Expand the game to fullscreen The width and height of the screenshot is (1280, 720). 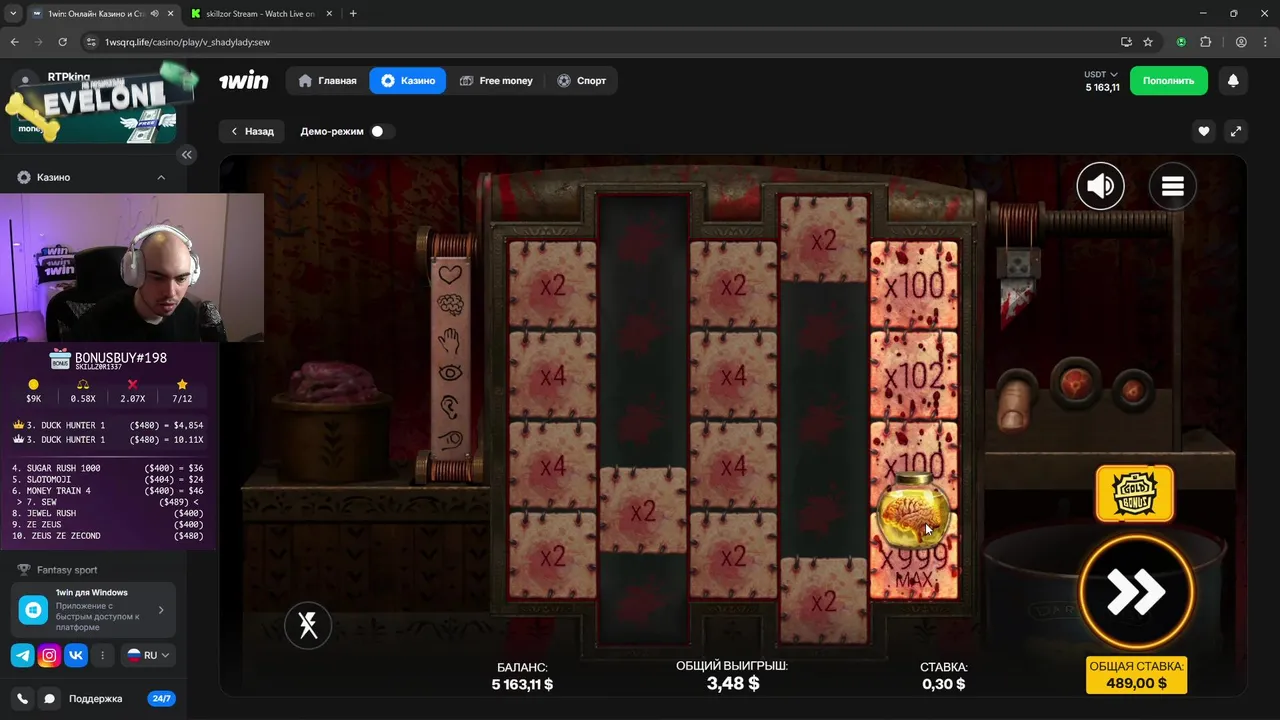coord(1236,131)
